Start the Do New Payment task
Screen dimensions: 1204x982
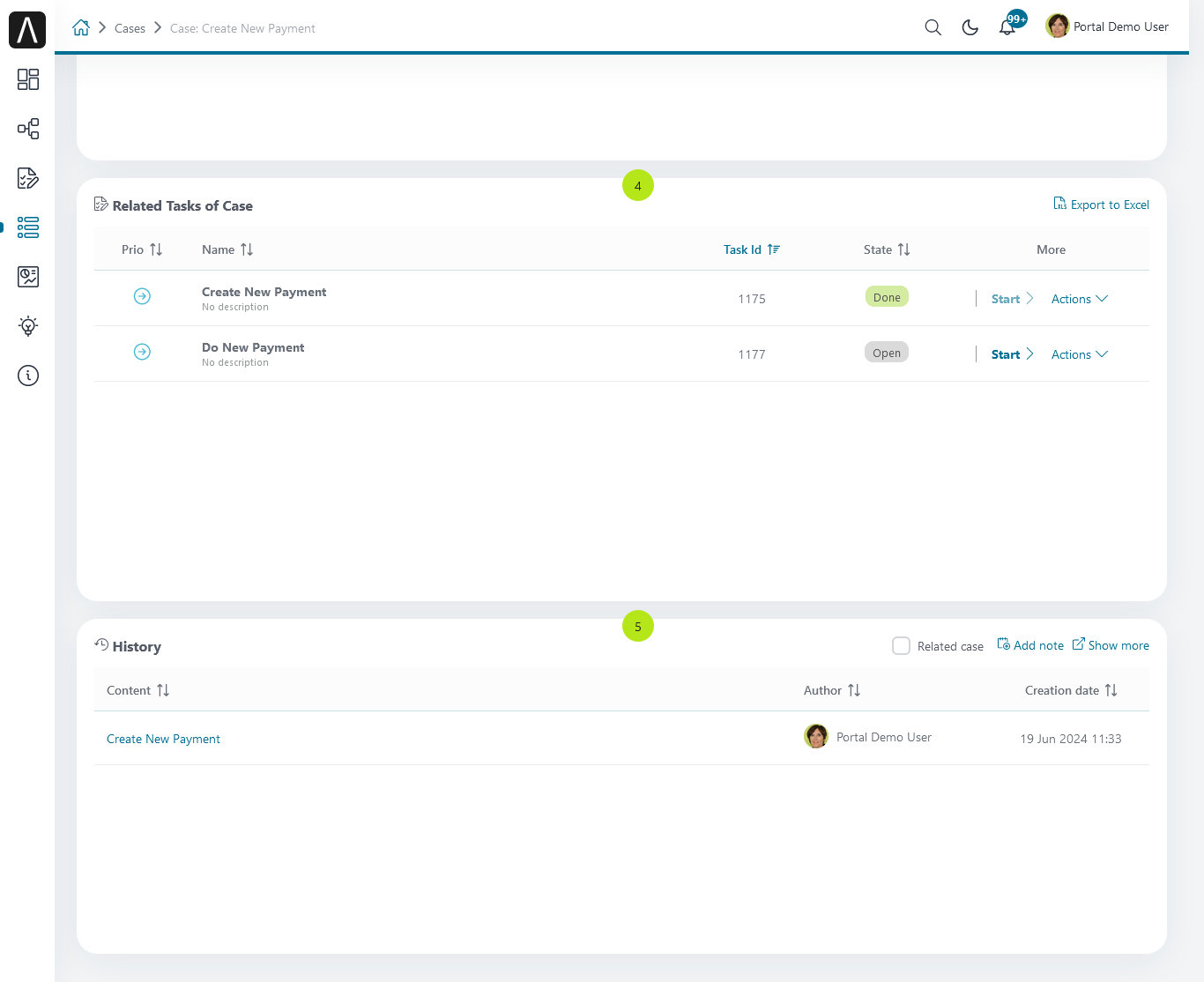[1012, 354]
